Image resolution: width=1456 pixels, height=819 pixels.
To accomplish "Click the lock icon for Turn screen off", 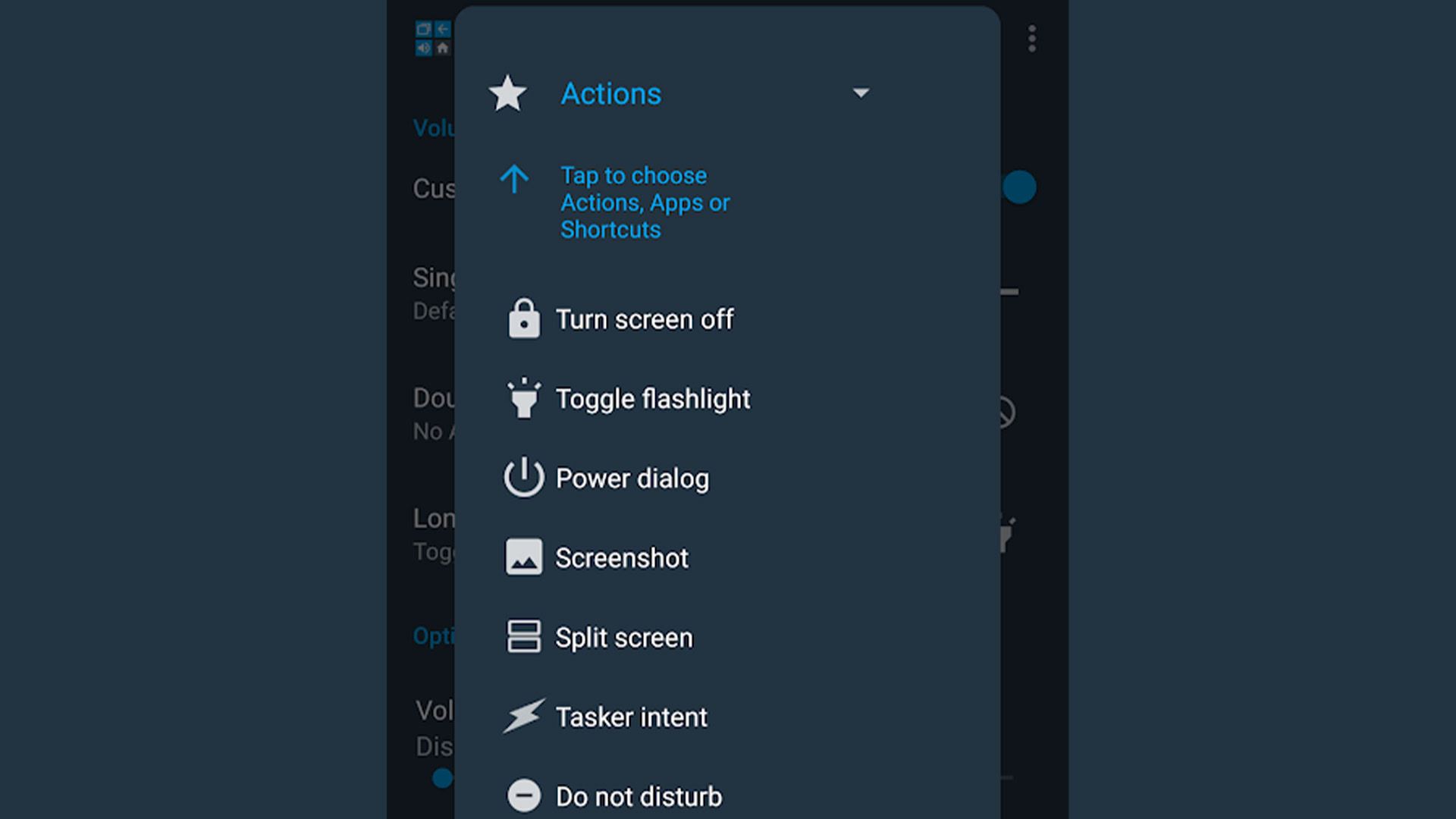I will coord(524,319).
